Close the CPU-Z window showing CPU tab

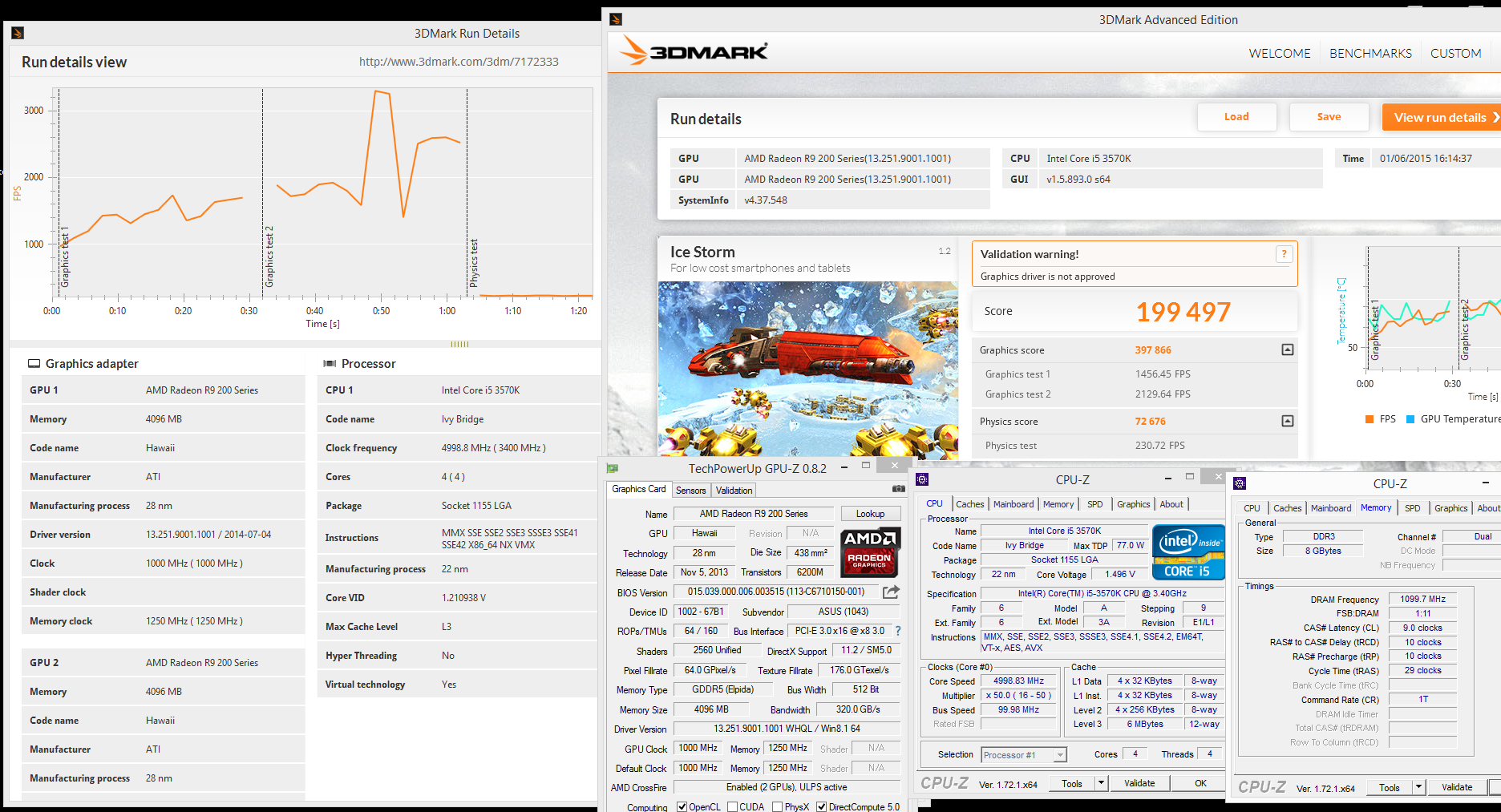(x=1218, y=477)
